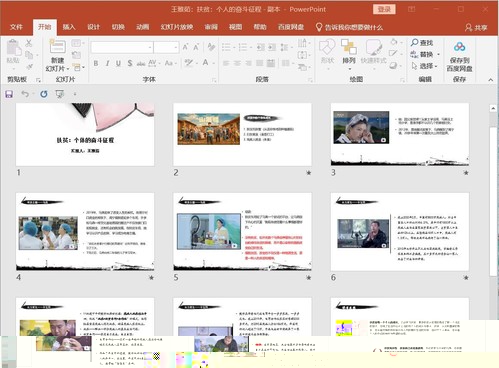Viewport: 499px width, 368px height.
Task: Click the Center align paragraph icon
Action: pos(237,63)
